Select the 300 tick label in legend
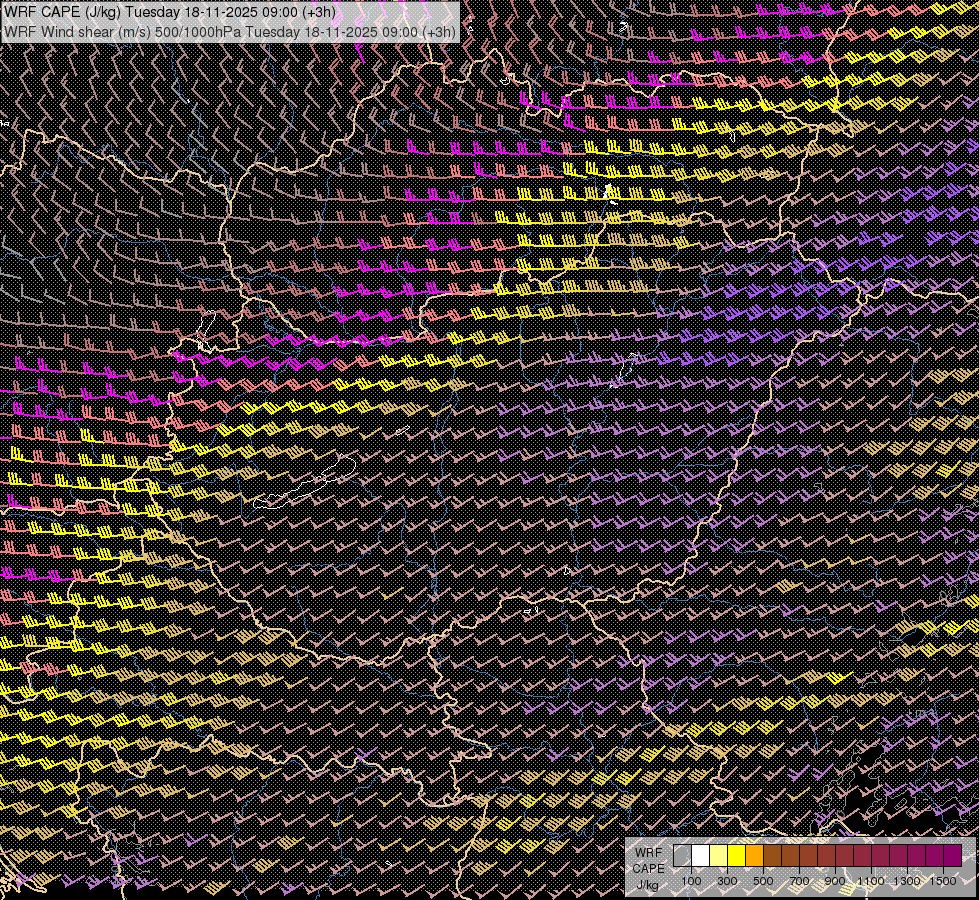Viewport: 979px width, 900px height. coord(727,881)
